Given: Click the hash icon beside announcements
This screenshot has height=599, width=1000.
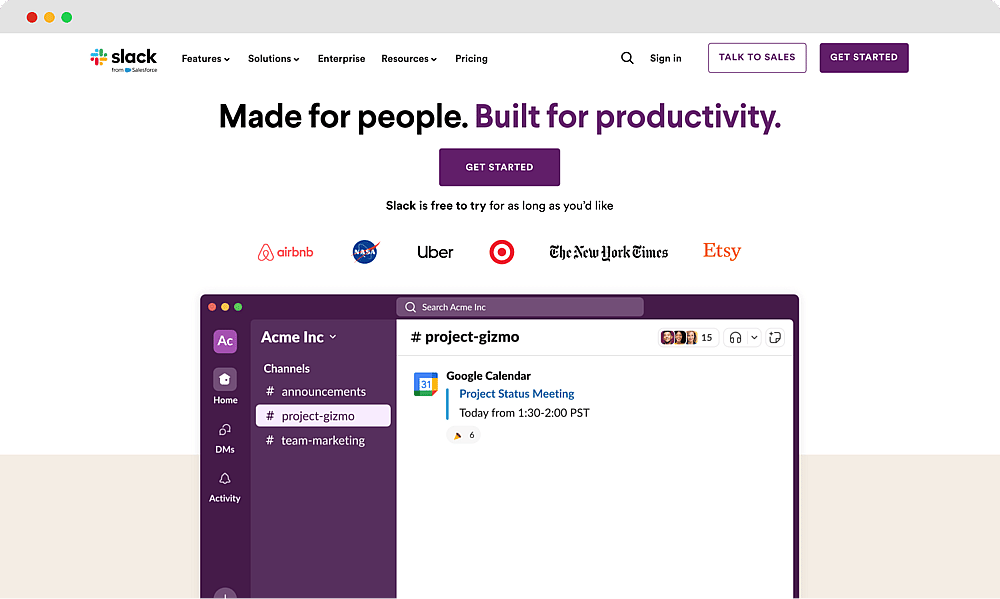Looking at the screenshot, I should click(270, 391).
